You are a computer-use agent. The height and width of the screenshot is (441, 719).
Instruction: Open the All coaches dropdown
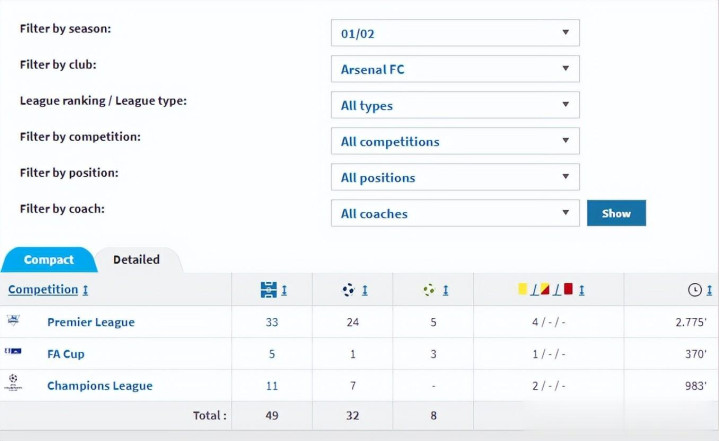coord(455,213)
